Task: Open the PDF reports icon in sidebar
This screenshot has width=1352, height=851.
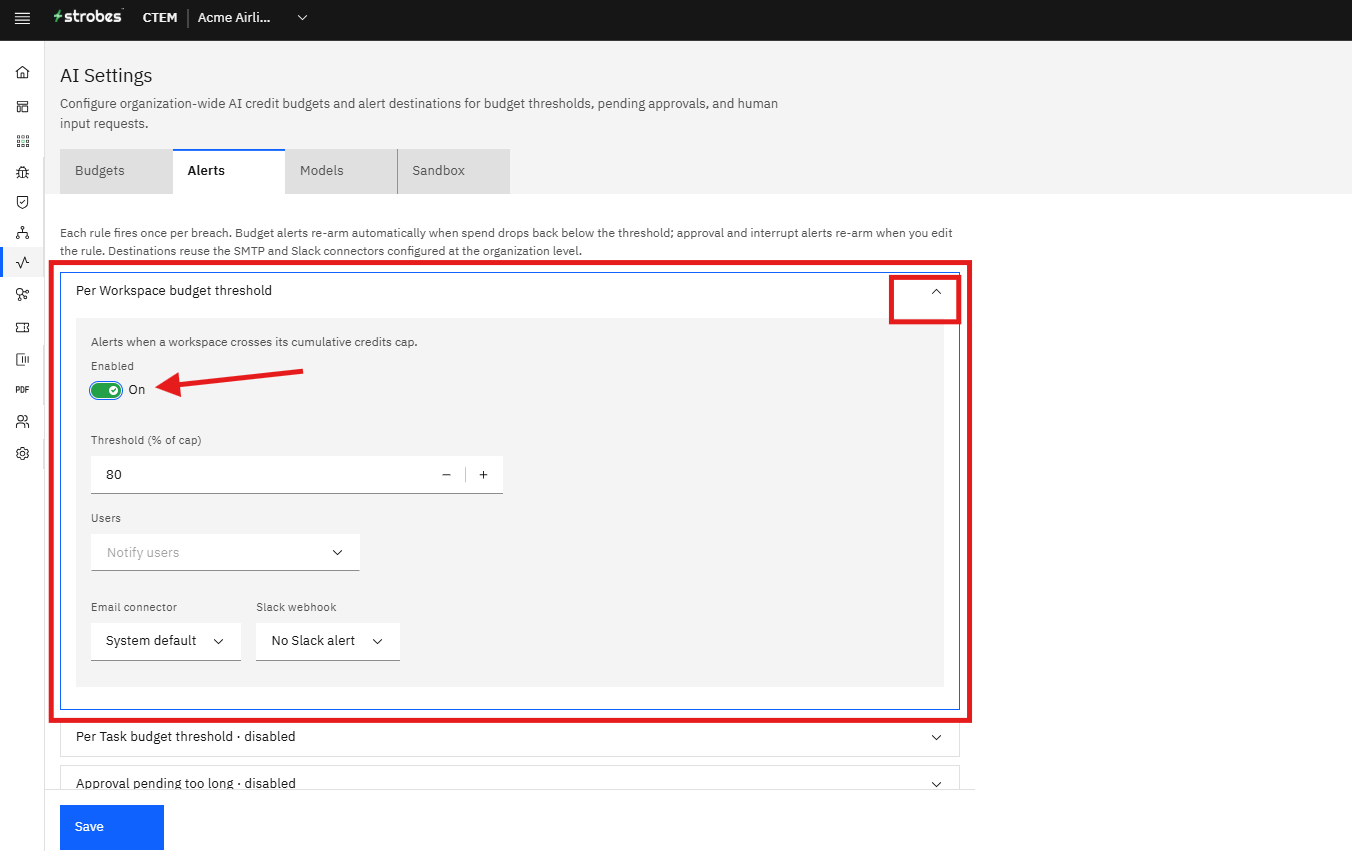Action: click(22, 389)
